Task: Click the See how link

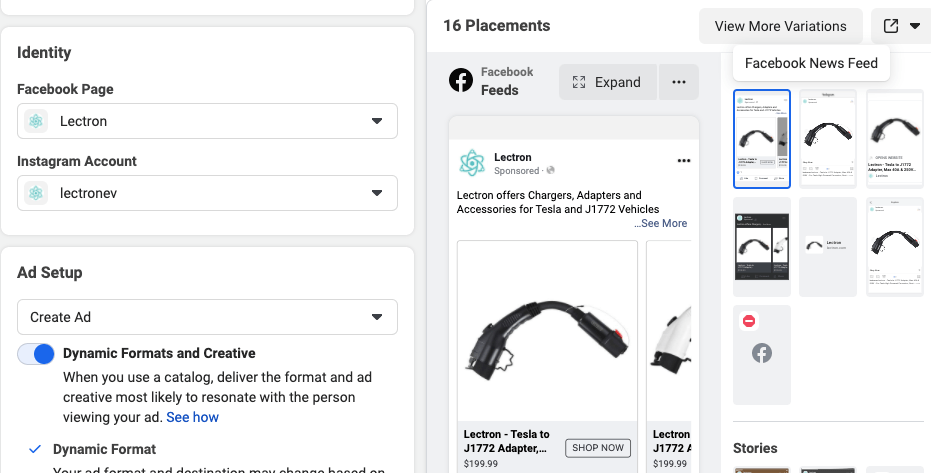Action: pyautogui.click(x=192, y=417)
